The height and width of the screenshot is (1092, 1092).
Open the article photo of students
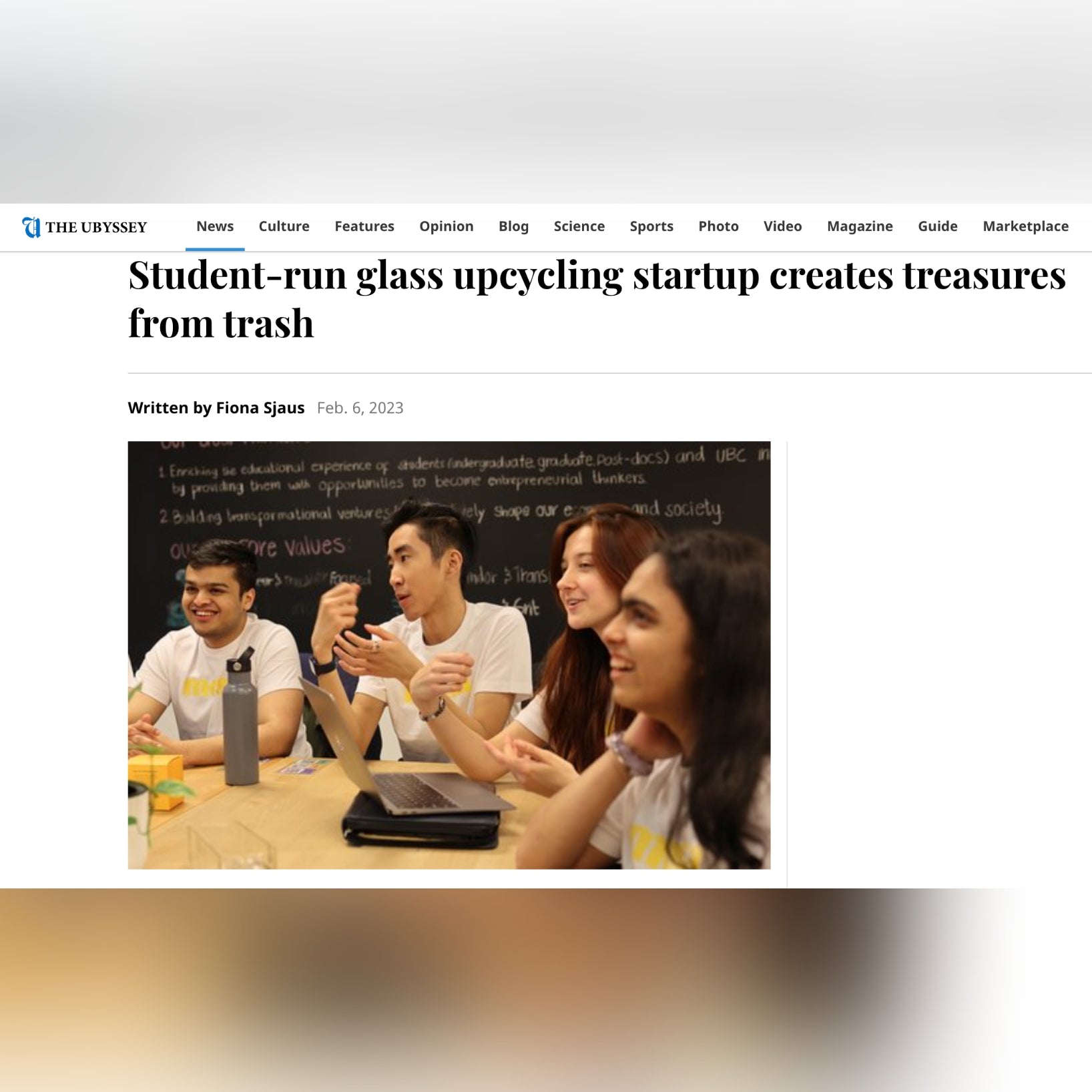449,655
